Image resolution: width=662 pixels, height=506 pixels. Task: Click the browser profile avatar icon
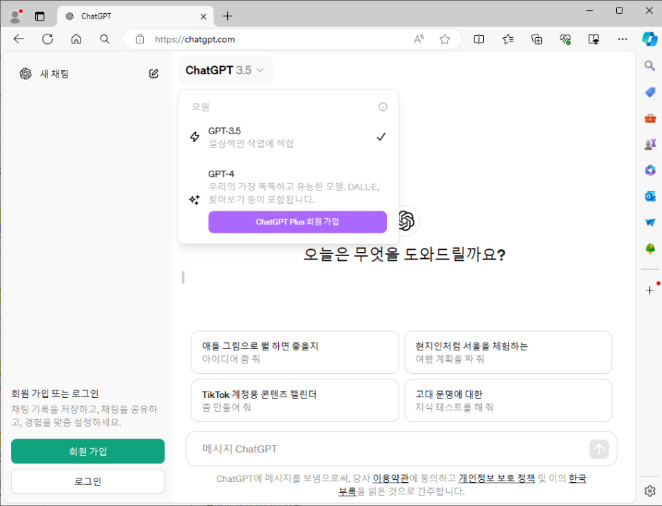click(x=15, y=16)
